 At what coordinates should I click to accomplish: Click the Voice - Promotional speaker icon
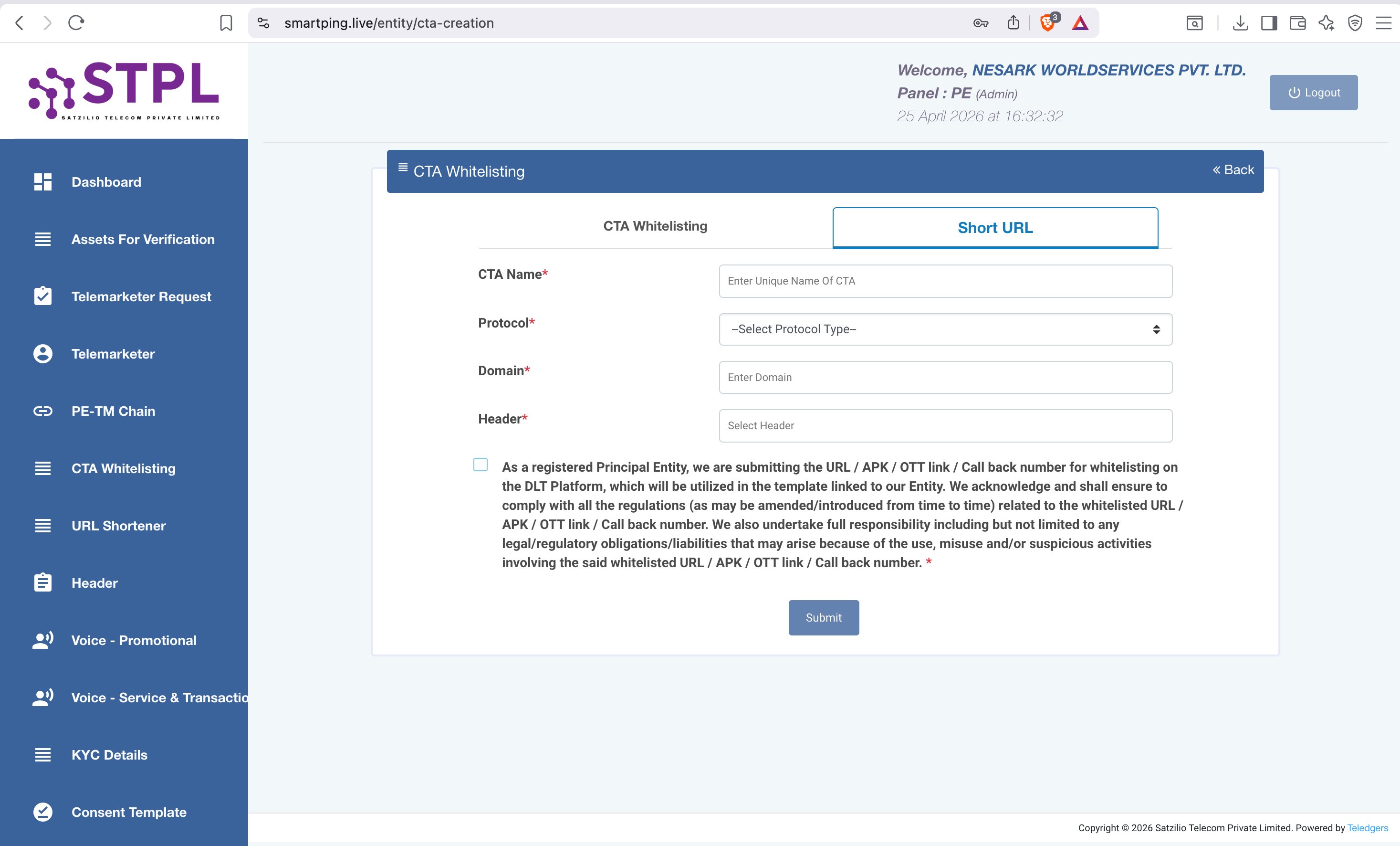click(x=42, y=640)
